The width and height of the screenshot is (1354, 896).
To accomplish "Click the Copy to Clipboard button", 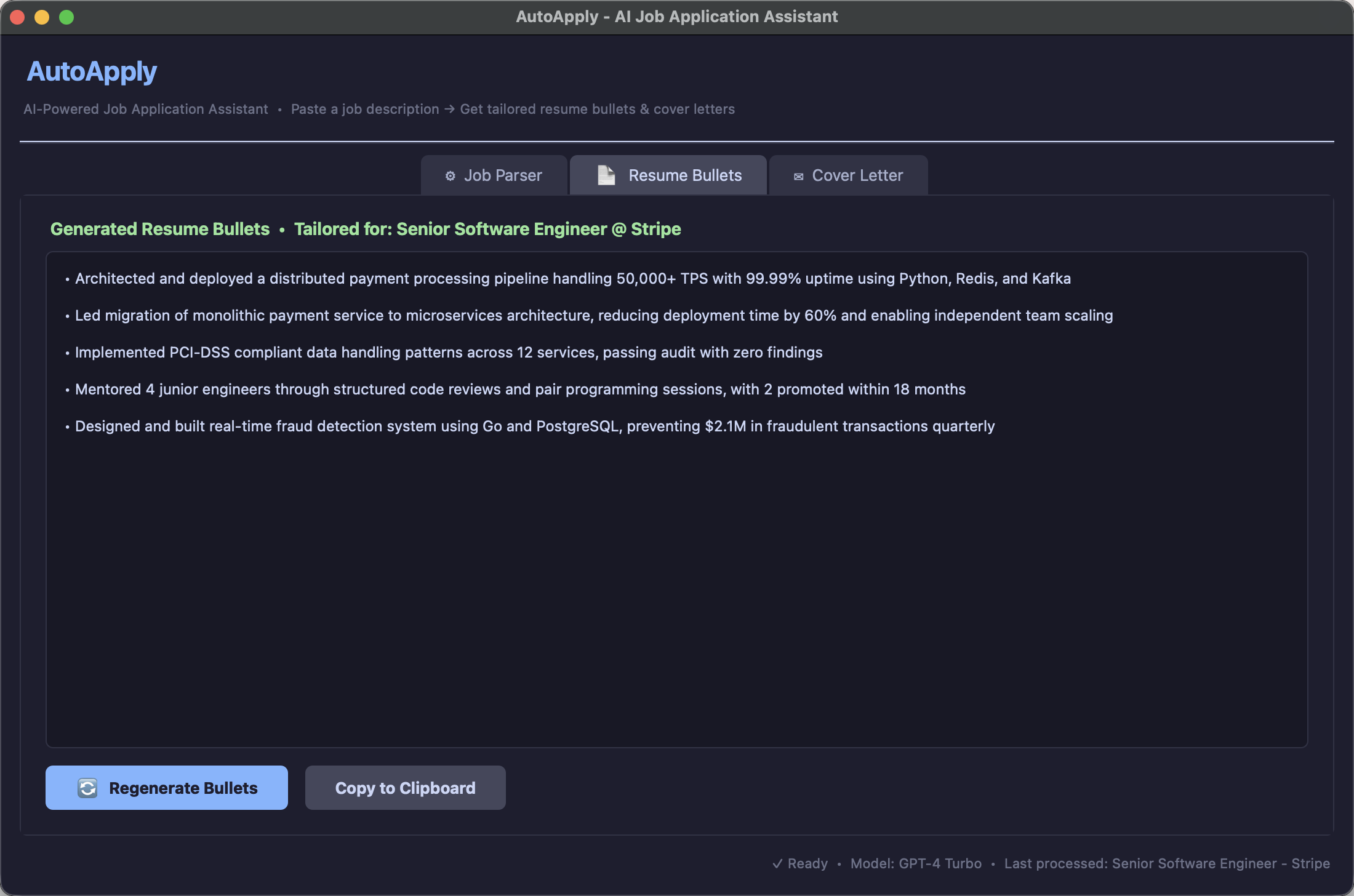I will 405,787.
